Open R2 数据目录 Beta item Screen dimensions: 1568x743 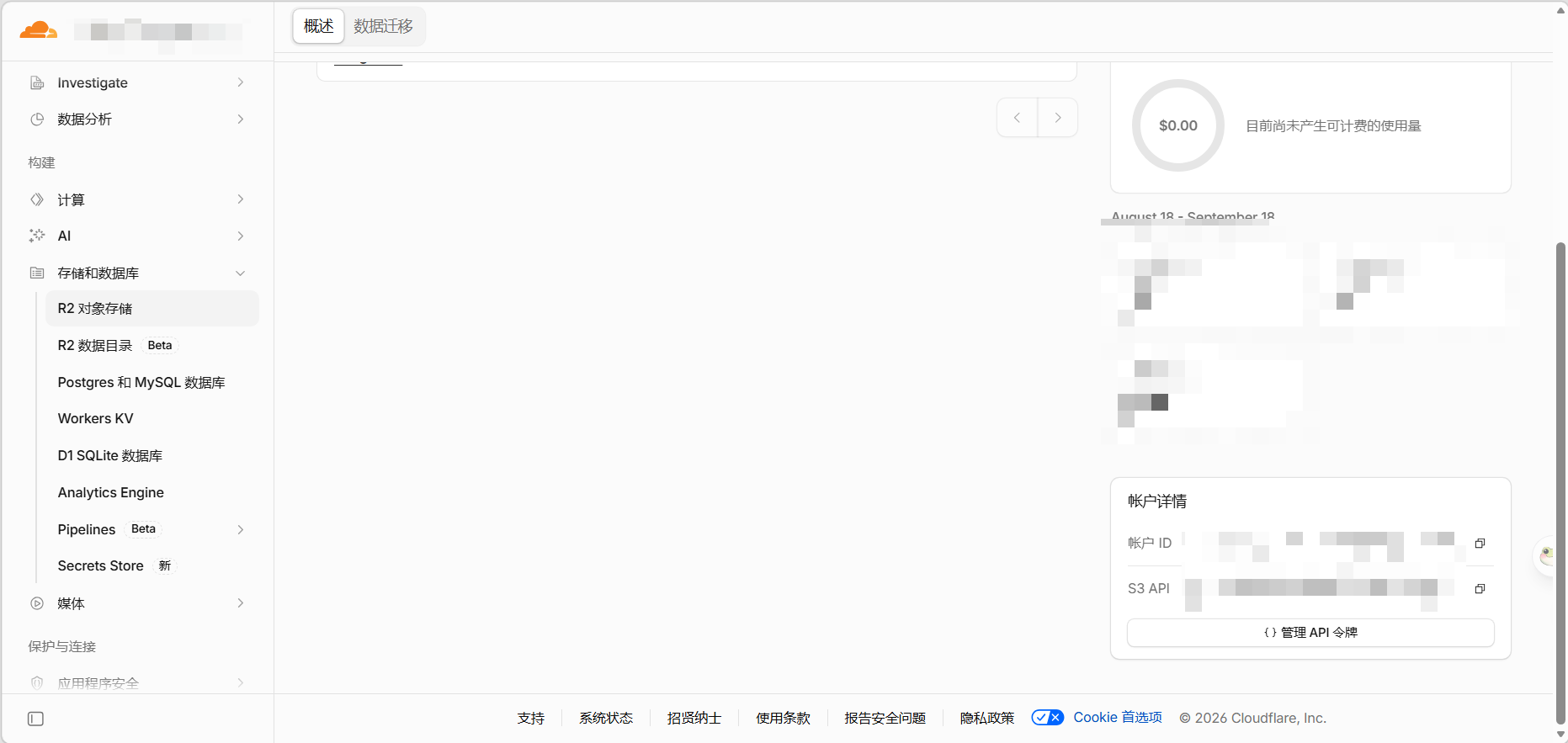click(152, 346)
